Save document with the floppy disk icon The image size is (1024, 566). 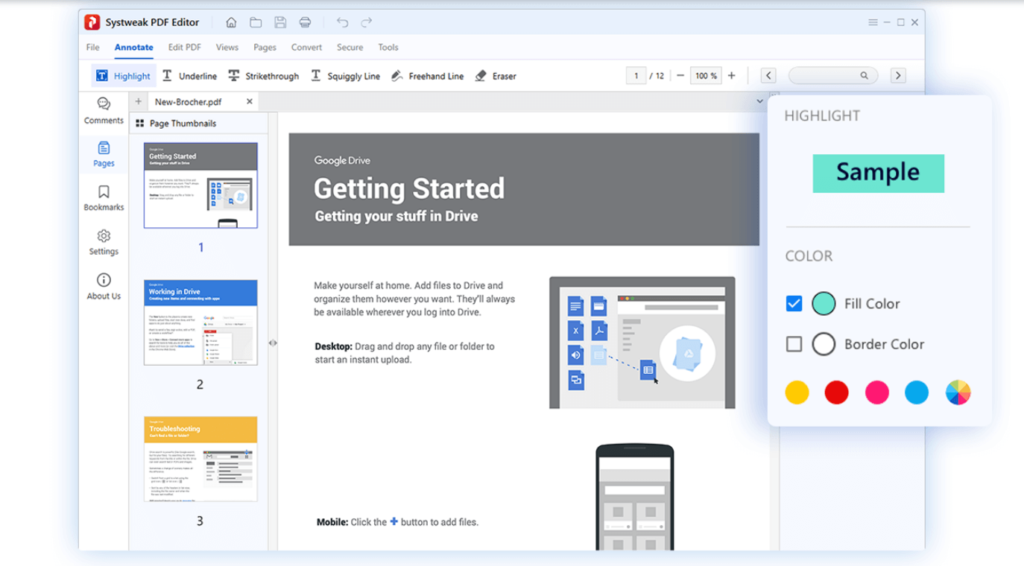click(280, 22)
